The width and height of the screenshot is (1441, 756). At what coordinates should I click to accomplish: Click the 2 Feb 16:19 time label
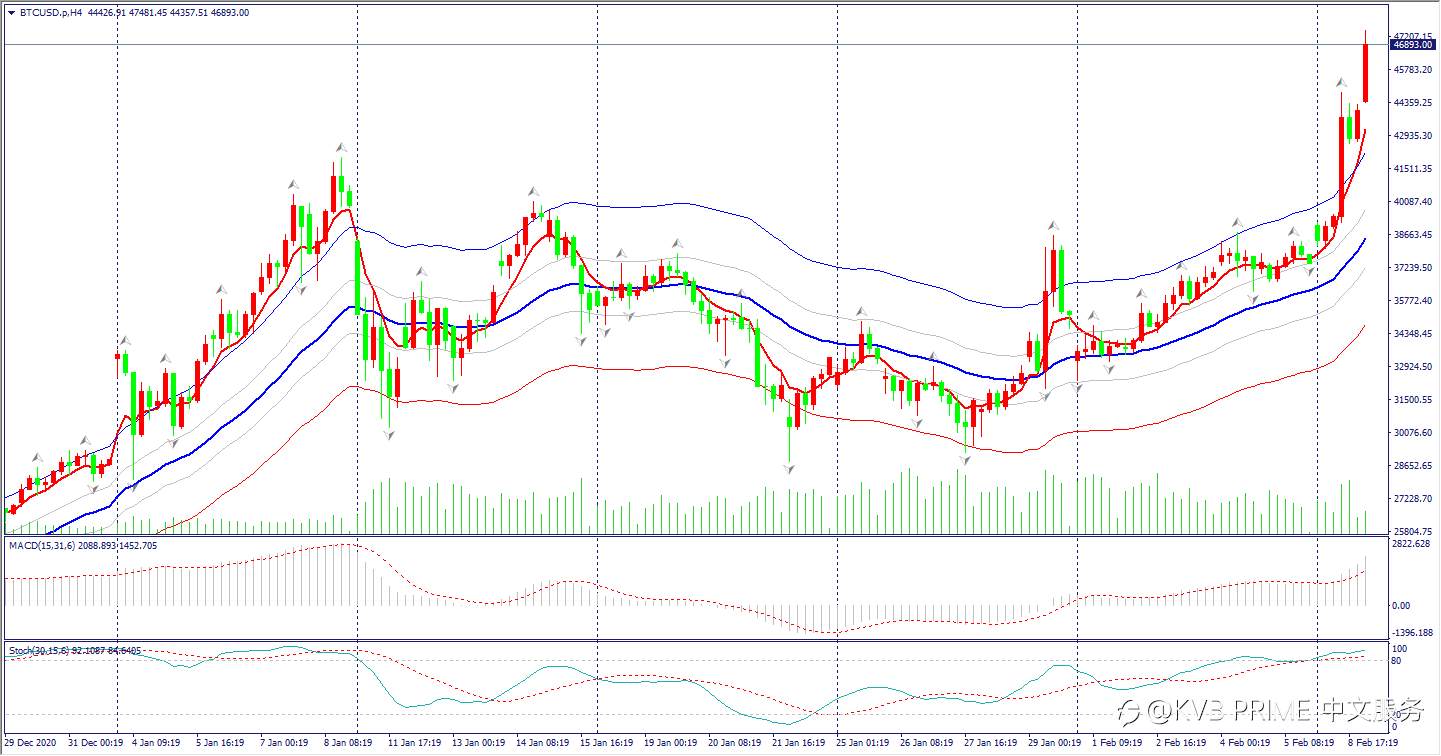point(1181,743)
